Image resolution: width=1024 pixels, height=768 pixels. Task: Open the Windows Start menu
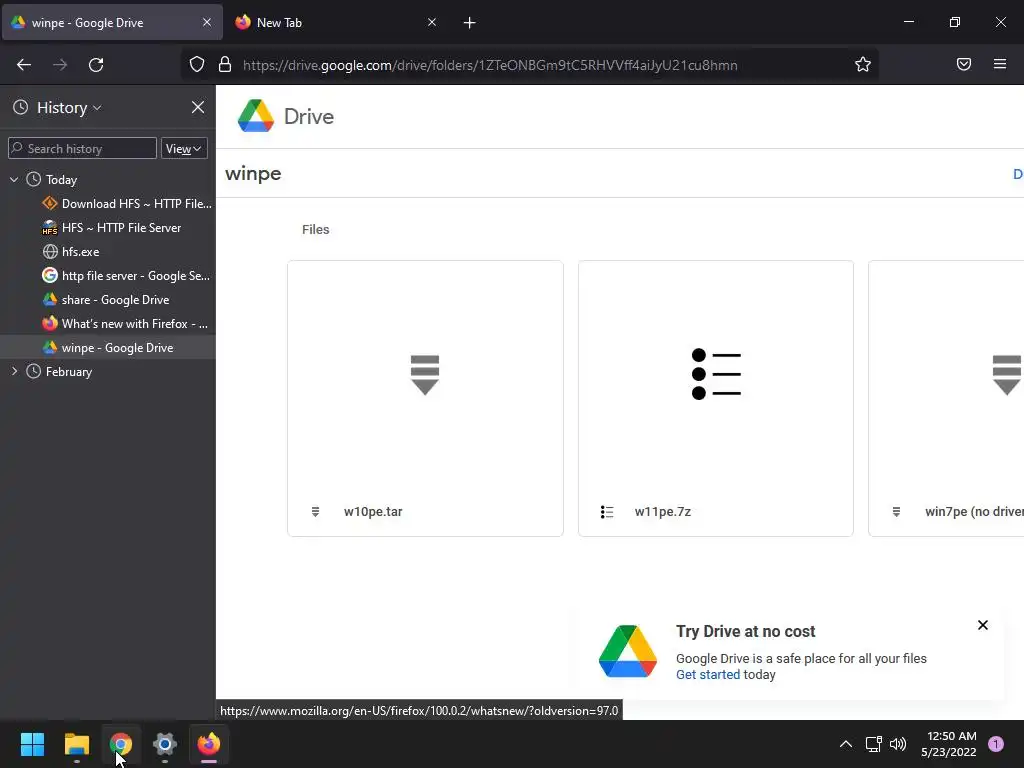tap(32, 744)
